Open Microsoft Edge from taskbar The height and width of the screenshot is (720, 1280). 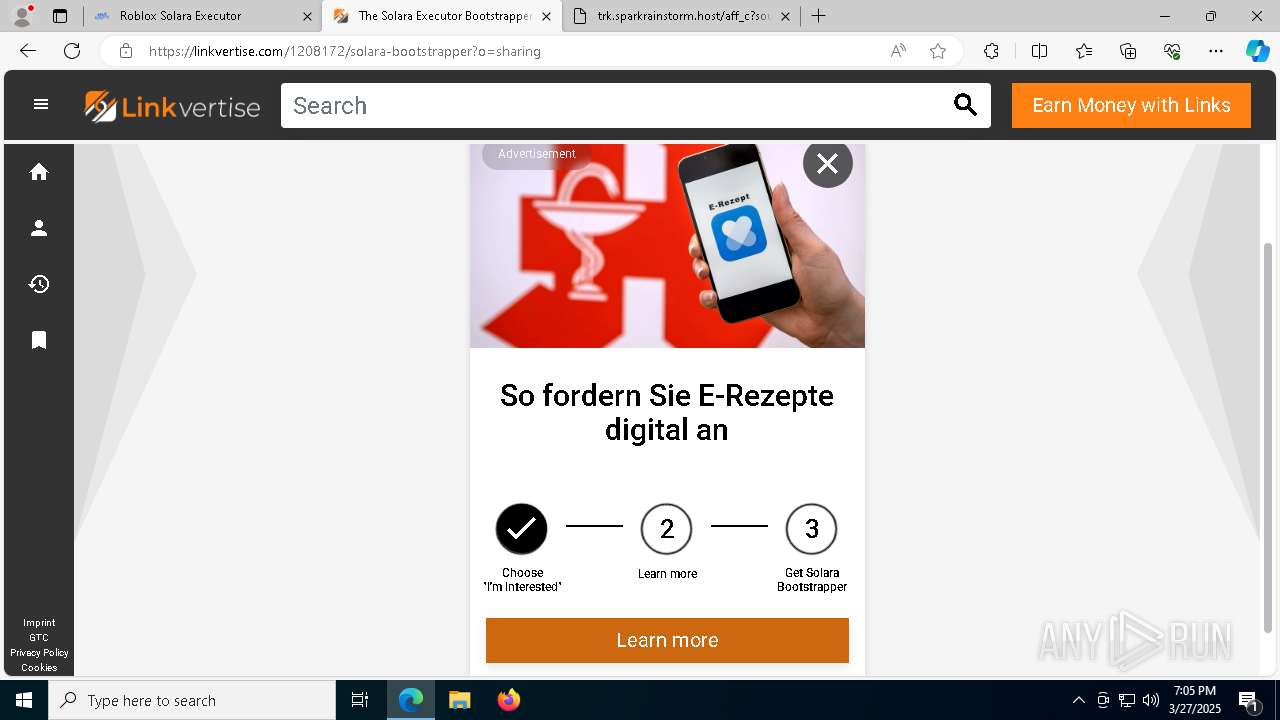click(x=411, y=700)
